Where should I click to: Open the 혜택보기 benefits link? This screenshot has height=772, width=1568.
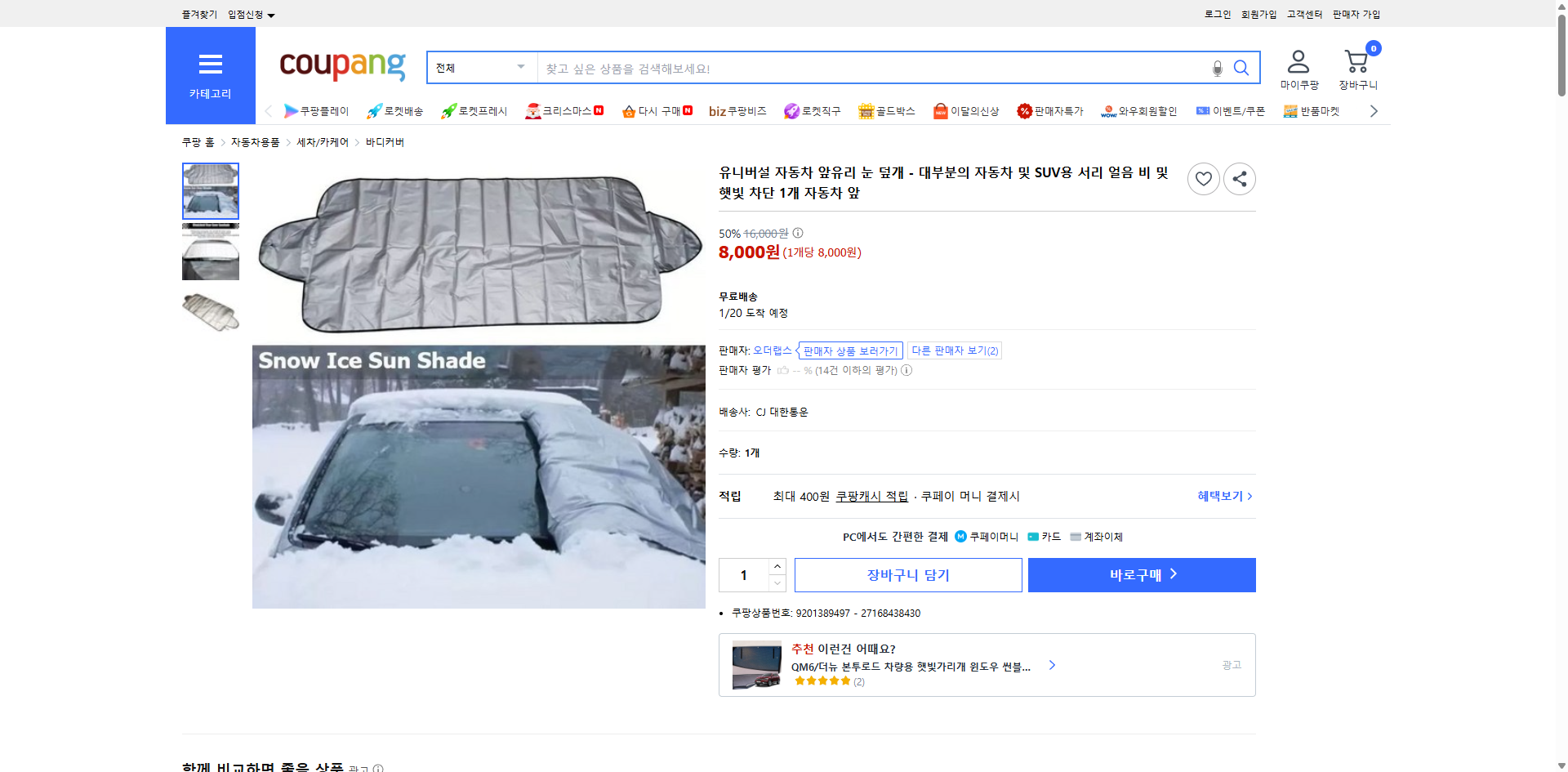click(1220, 495)
